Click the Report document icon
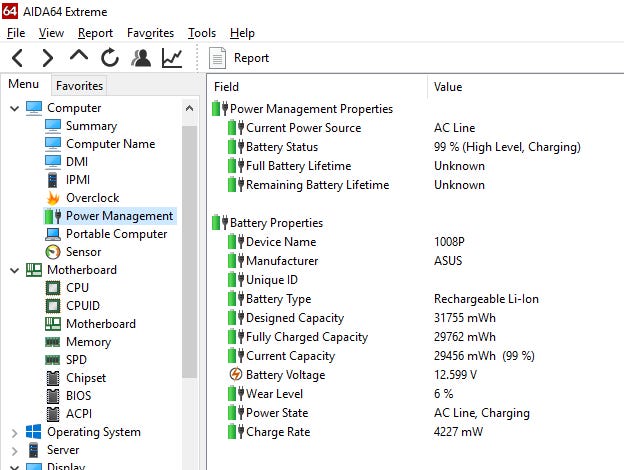624x470 pixels. (x=217, y=58)
